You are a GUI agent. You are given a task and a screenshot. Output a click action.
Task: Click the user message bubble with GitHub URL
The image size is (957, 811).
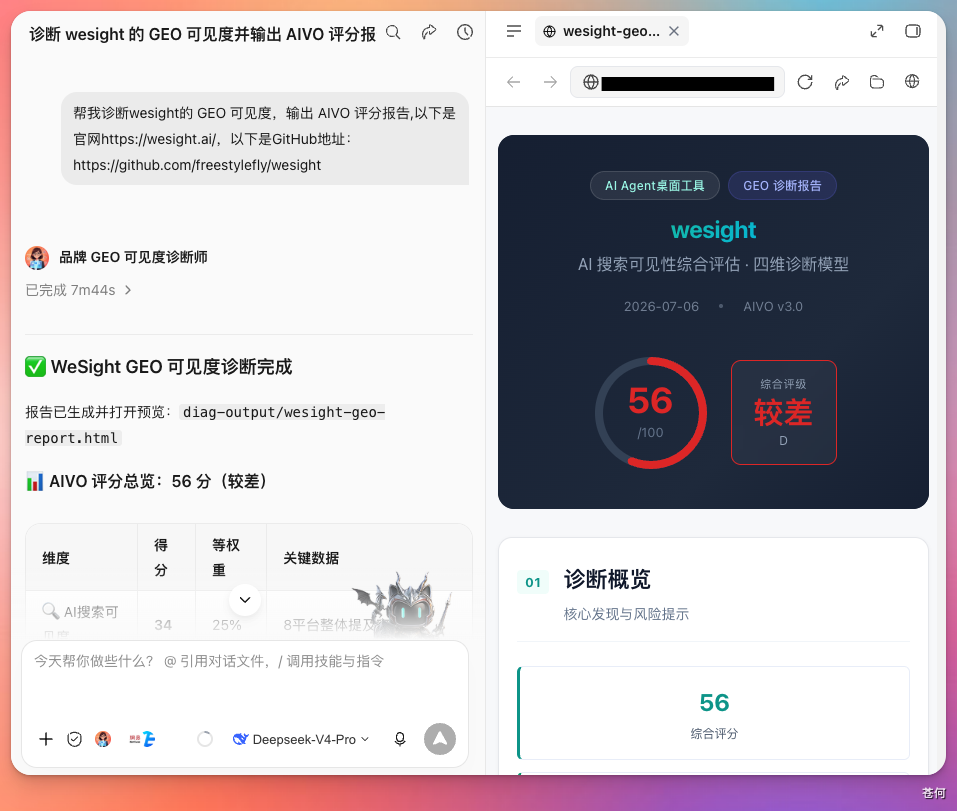[265, 139]
